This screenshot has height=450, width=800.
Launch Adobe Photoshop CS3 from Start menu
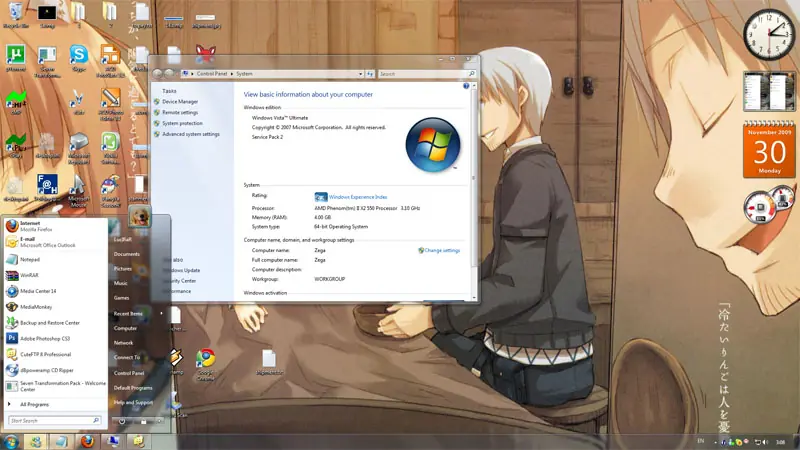[x=54, y=339]
